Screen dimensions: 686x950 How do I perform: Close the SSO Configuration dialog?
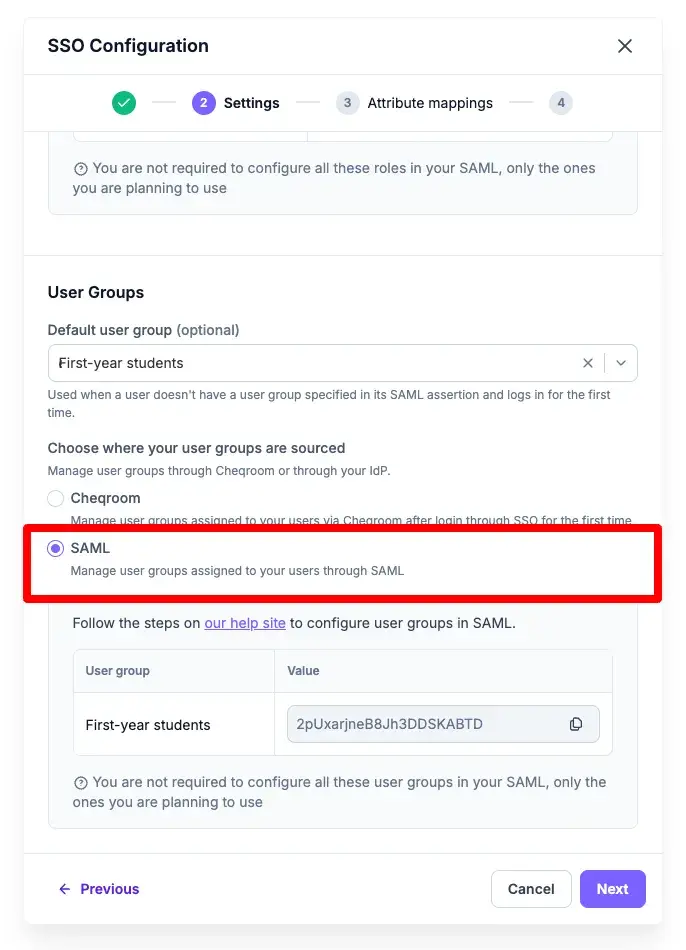click(x=625, y=46)
